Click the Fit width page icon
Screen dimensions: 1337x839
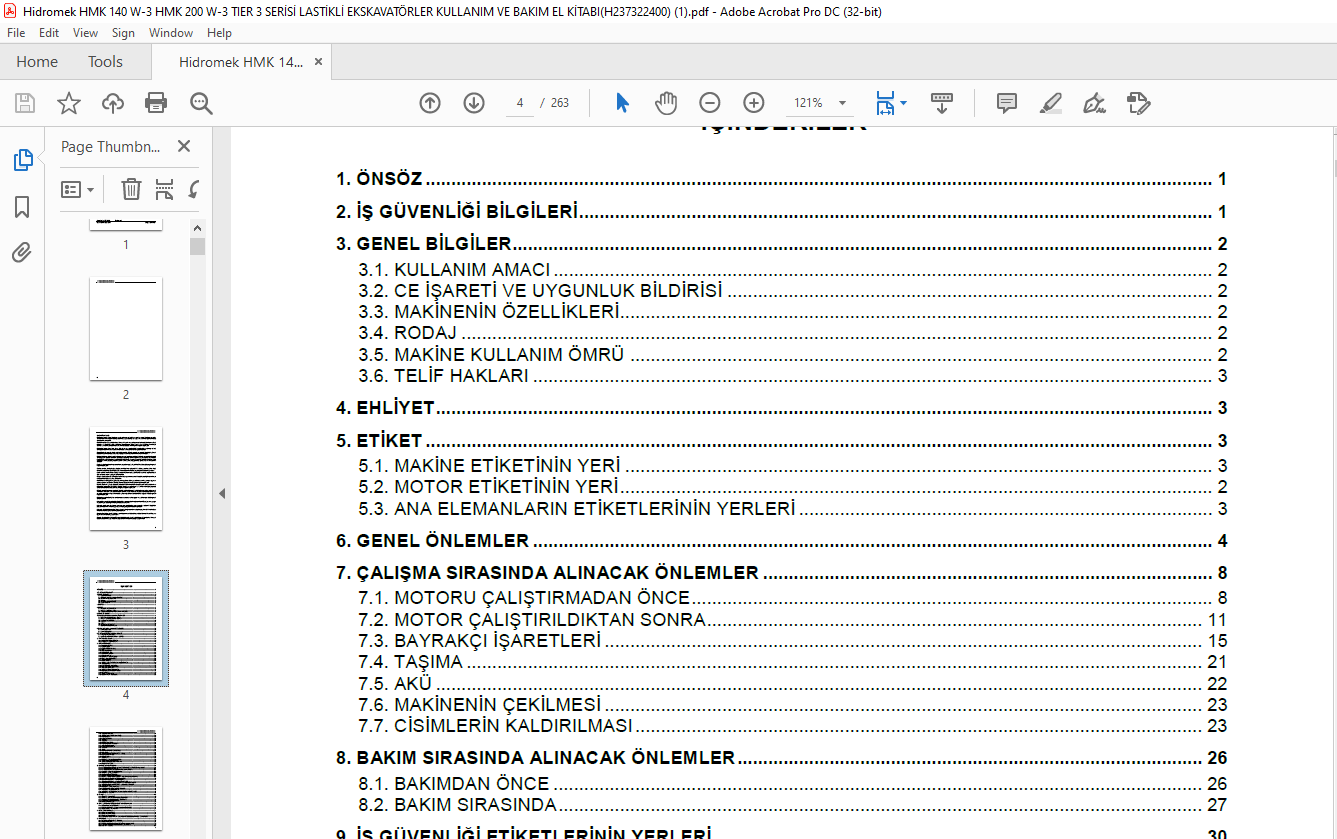(x=886, y=103)
